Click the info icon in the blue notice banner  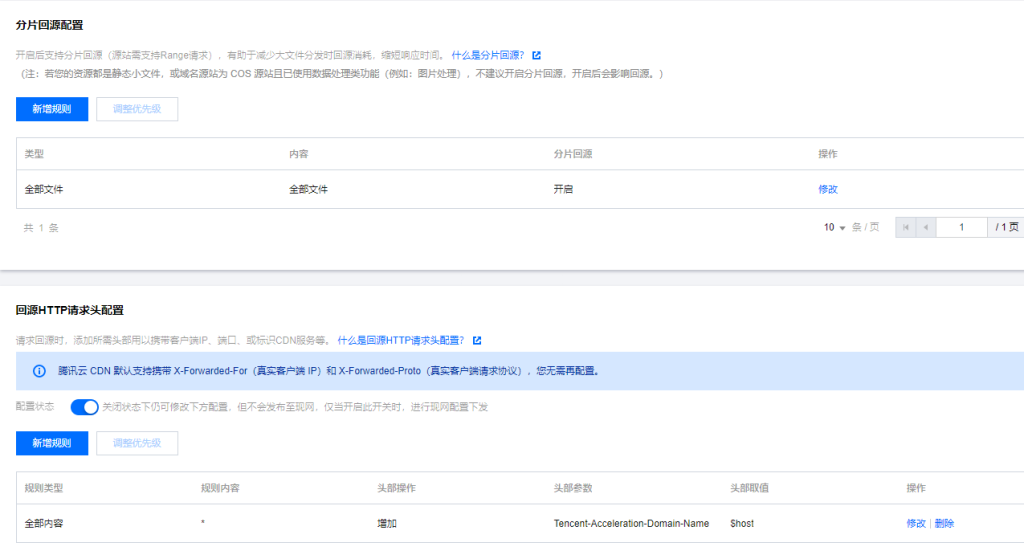tap(40, 371)
